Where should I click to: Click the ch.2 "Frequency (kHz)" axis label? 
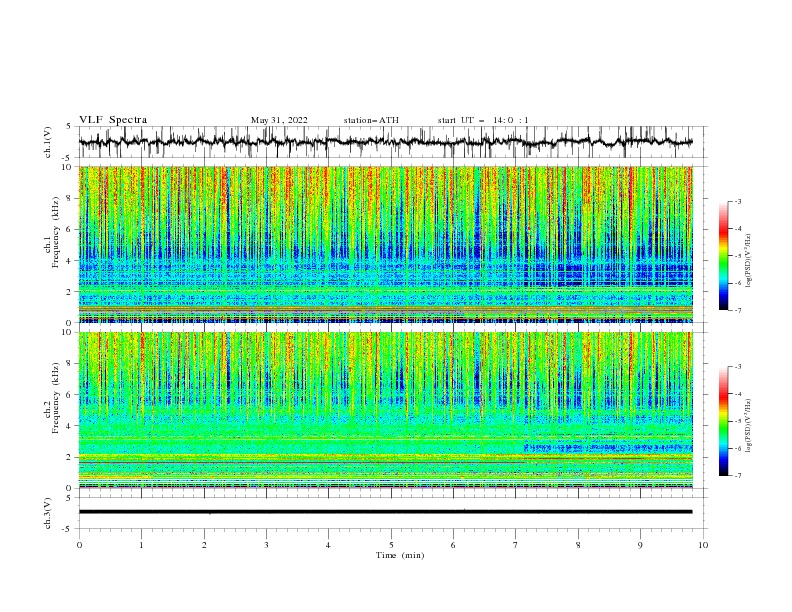tap(56, 398)
